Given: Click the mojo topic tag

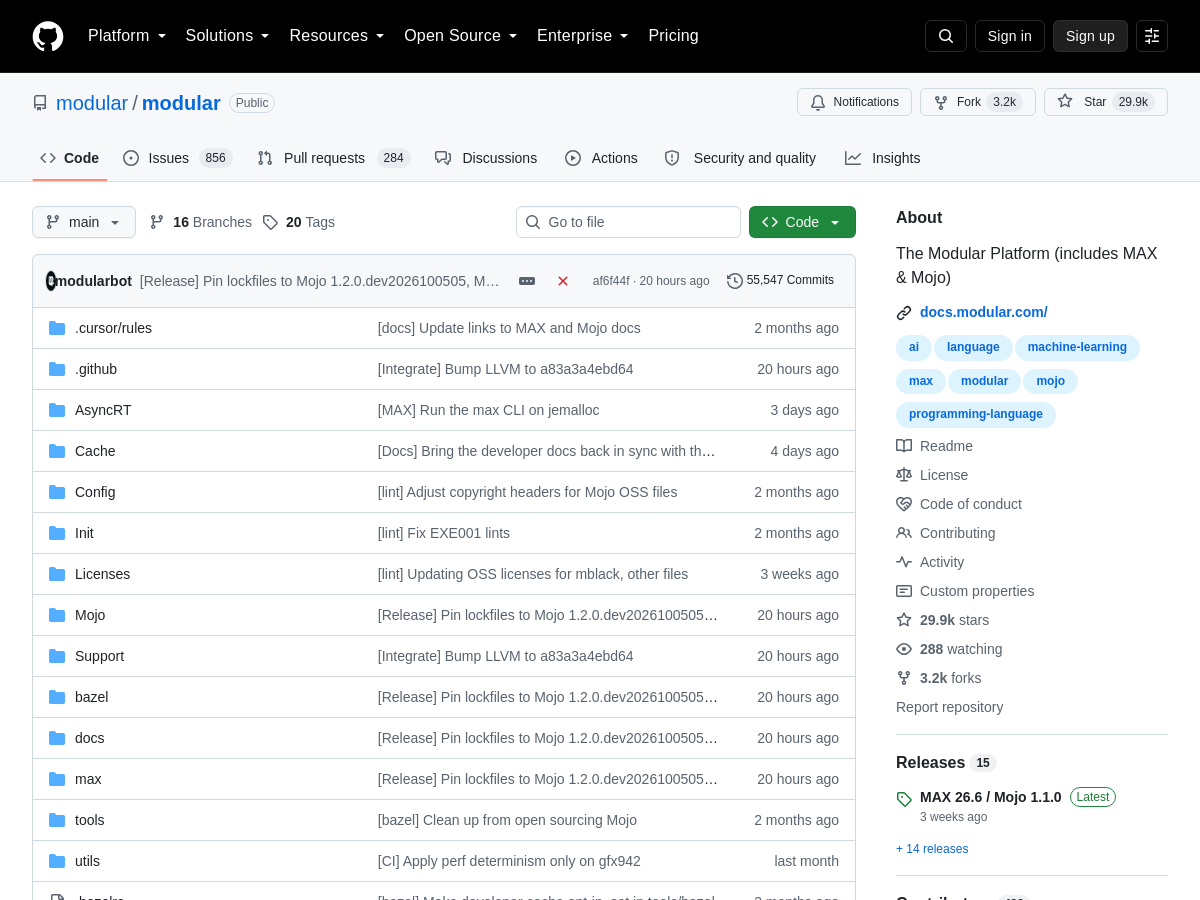Looking at the screenshot, I should point(1050,381).
